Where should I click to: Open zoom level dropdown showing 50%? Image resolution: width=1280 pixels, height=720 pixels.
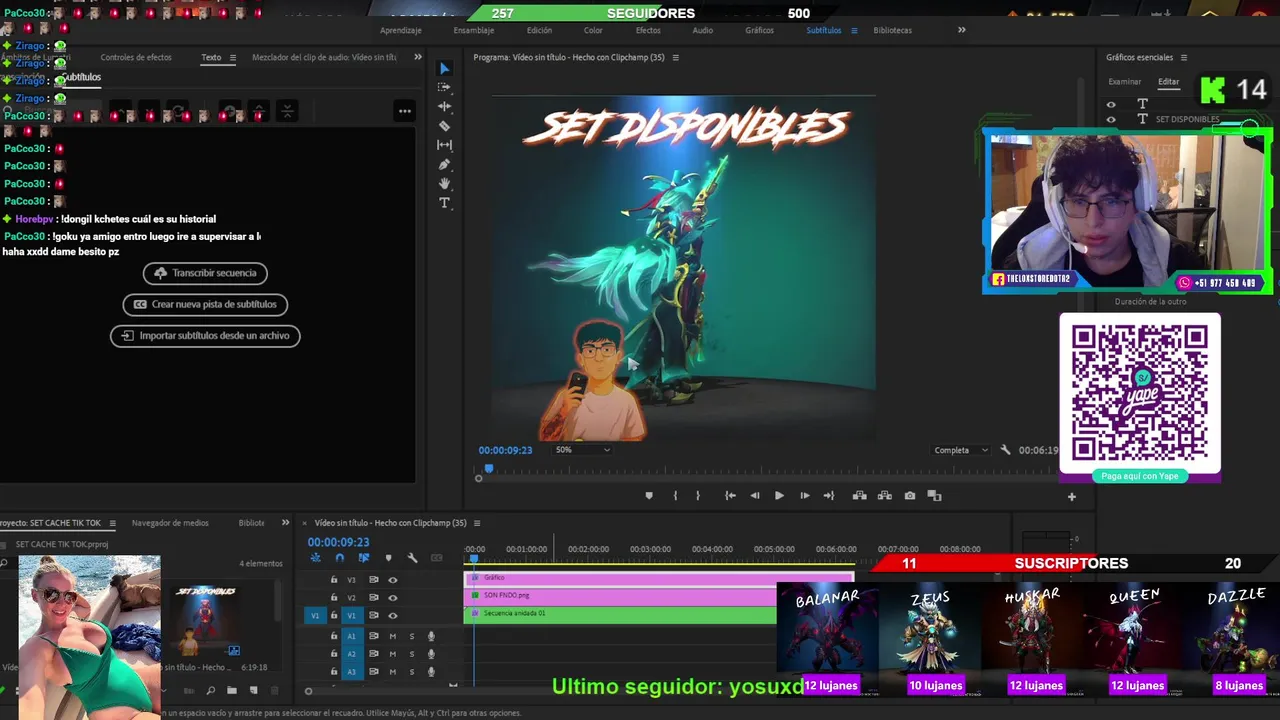coord(583,450)
